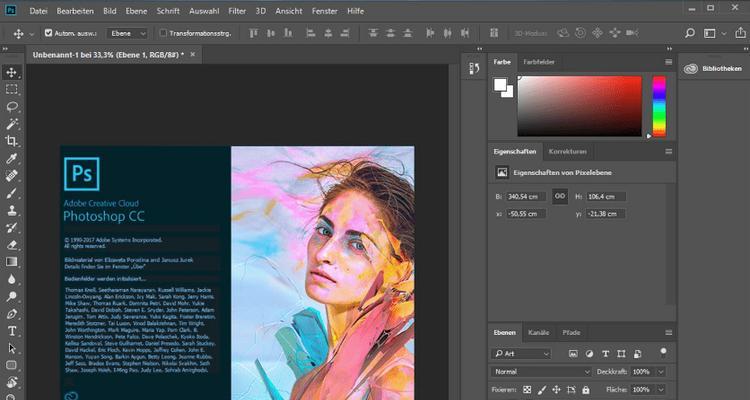Select the Eraser tool
Viewport: 750px width, 400px height.
coord(11,245)
